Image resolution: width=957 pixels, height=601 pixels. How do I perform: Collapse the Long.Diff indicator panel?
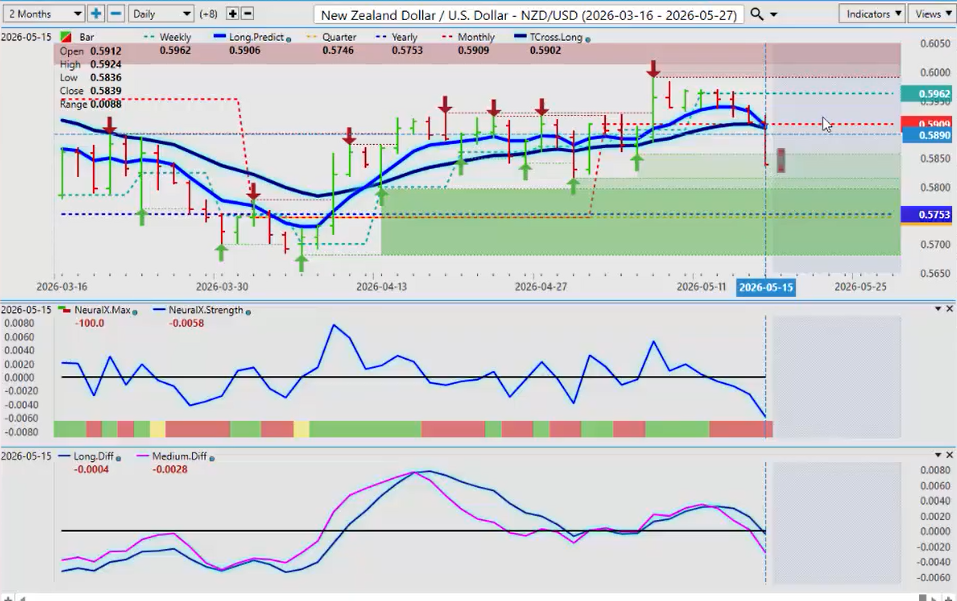coord(938,455)
